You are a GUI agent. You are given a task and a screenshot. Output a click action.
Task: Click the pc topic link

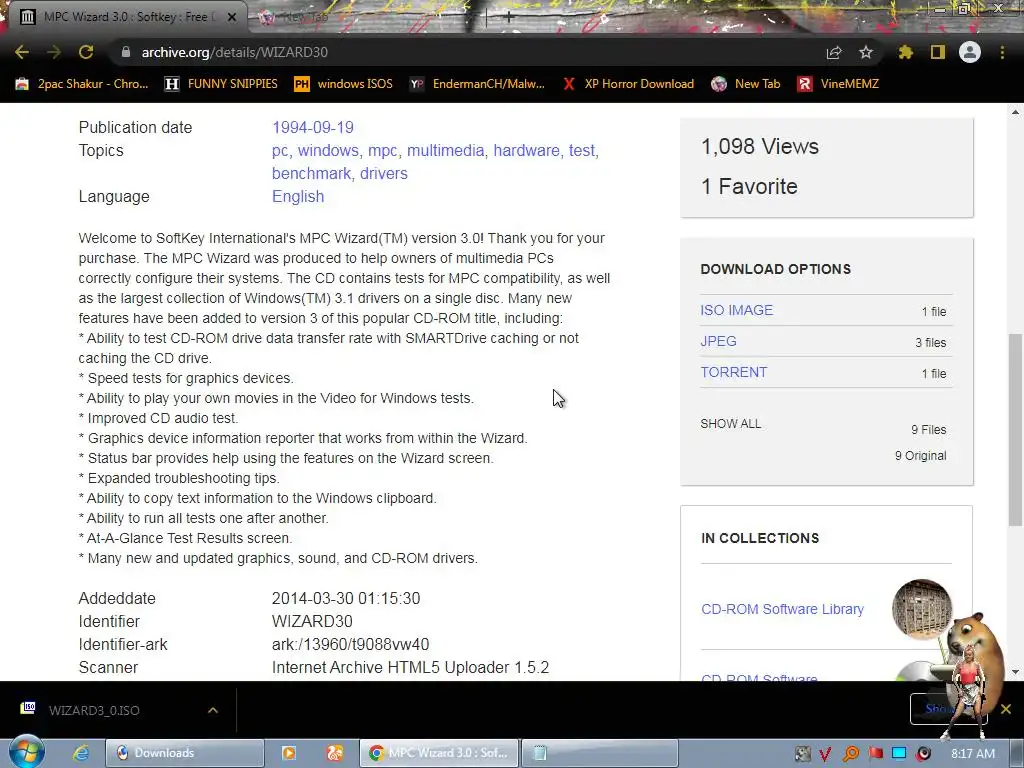[280, 150]
